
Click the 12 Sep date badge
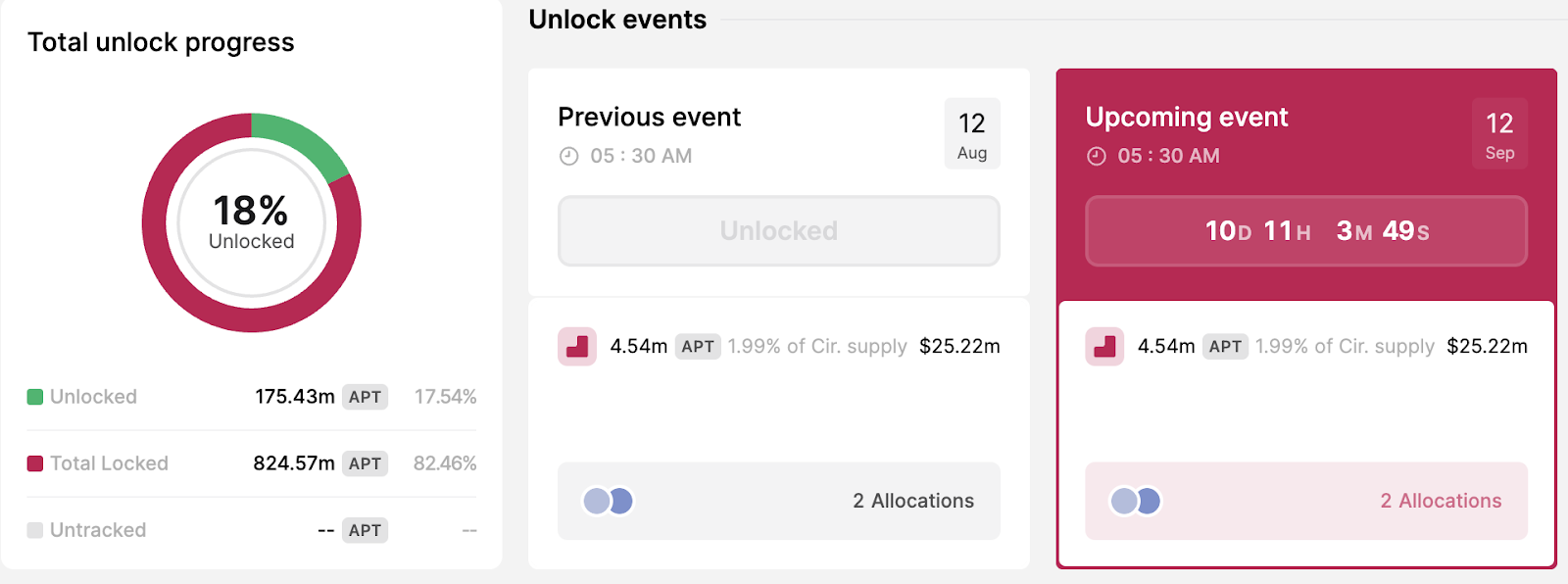[1498, 133]
